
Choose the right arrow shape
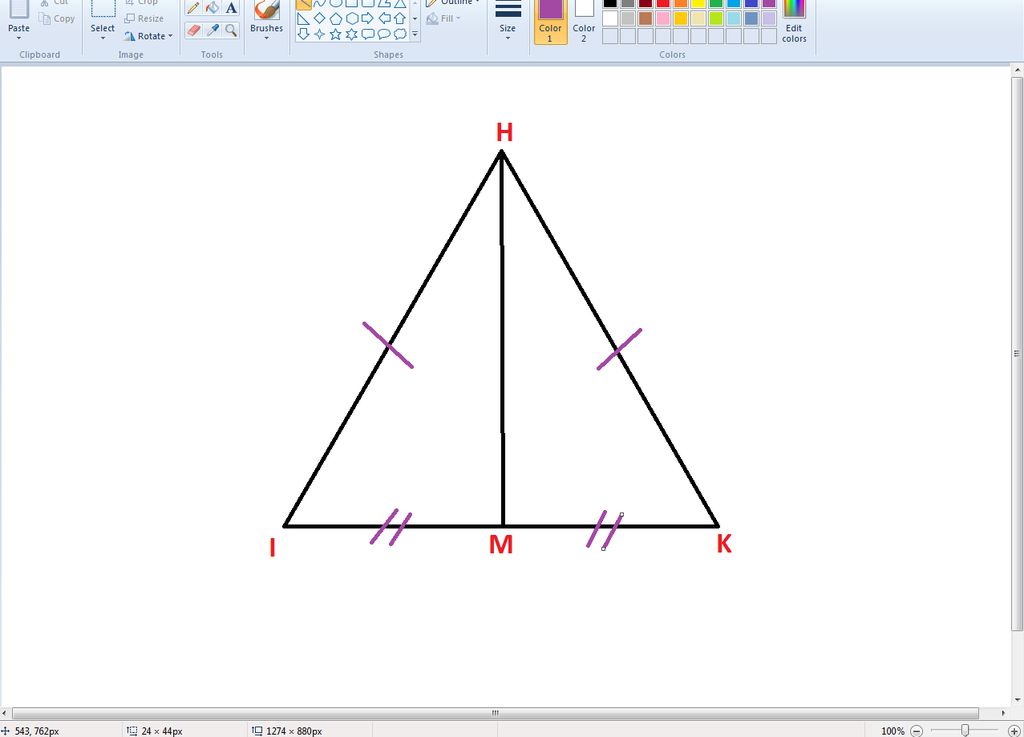(368, 18)
